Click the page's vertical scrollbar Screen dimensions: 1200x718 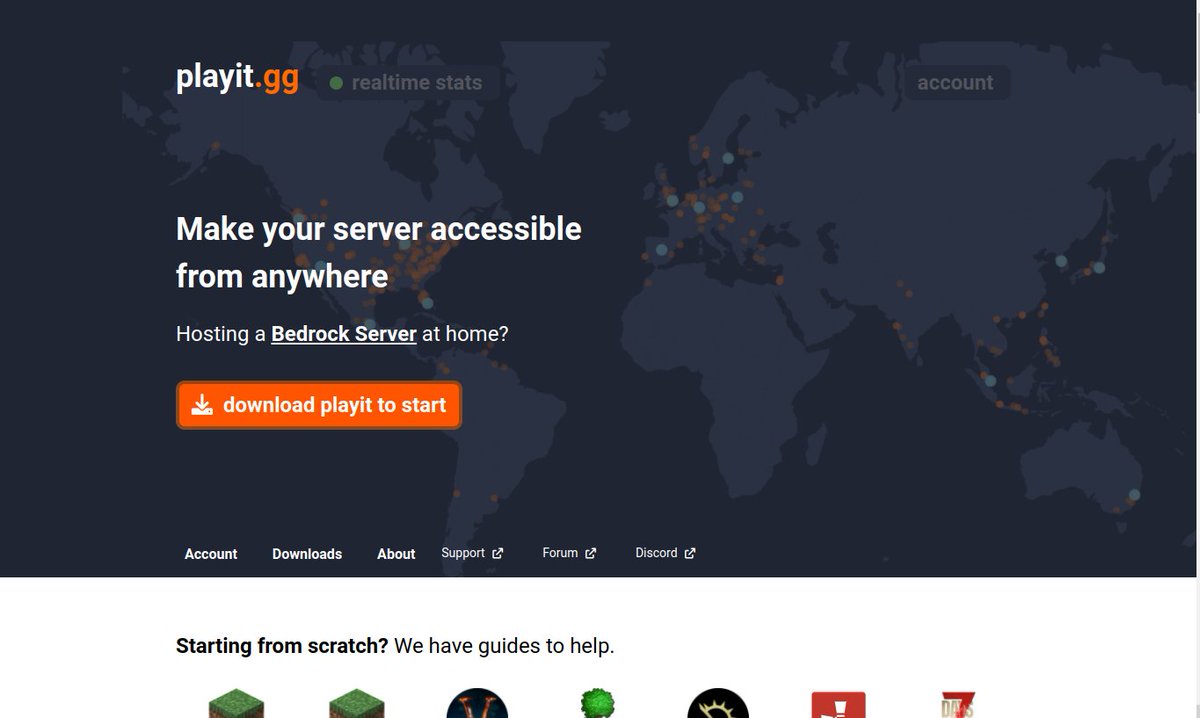1196,359
